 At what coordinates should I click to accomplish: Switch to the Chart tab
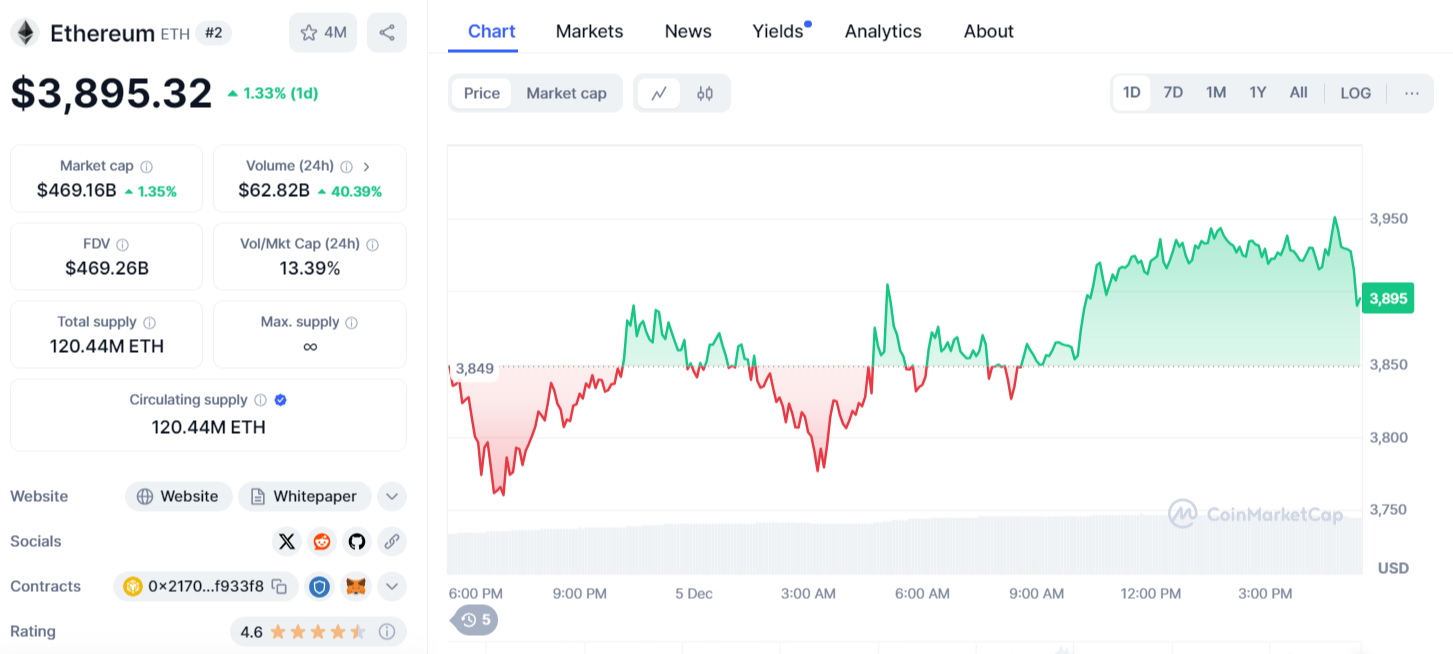492,31
